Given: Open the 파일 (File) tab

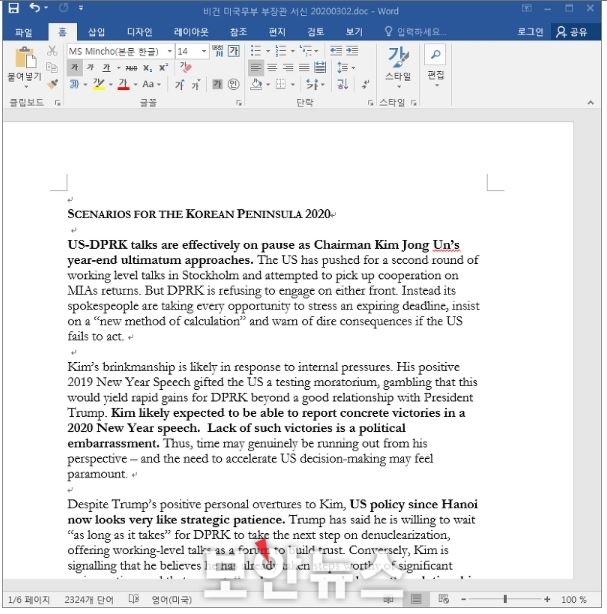Looking at the screenshot, I should tap(23, 32).
